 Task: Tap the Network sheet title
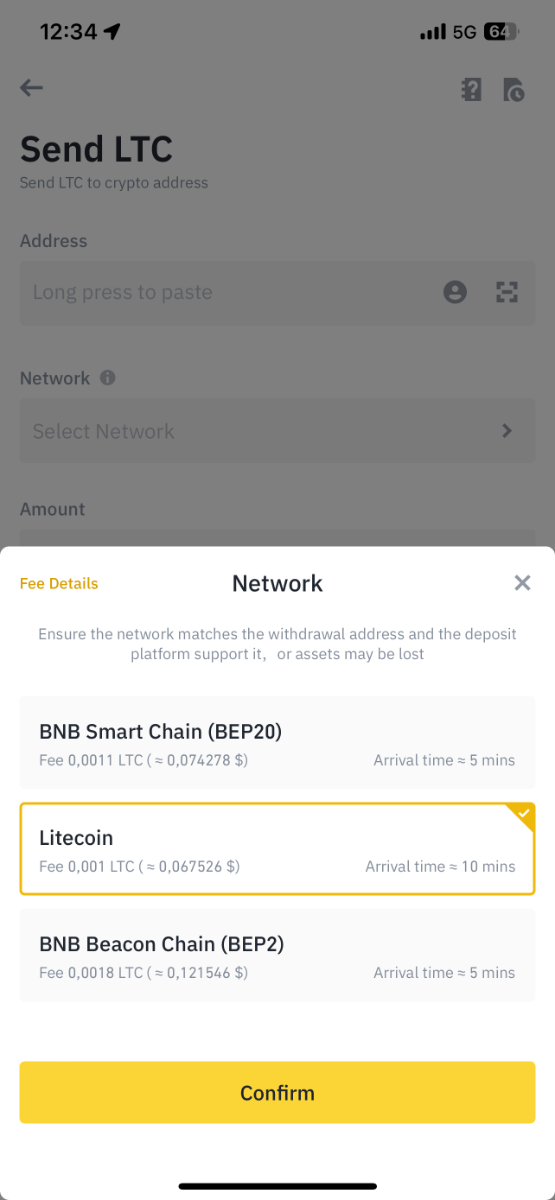point(277,584)
